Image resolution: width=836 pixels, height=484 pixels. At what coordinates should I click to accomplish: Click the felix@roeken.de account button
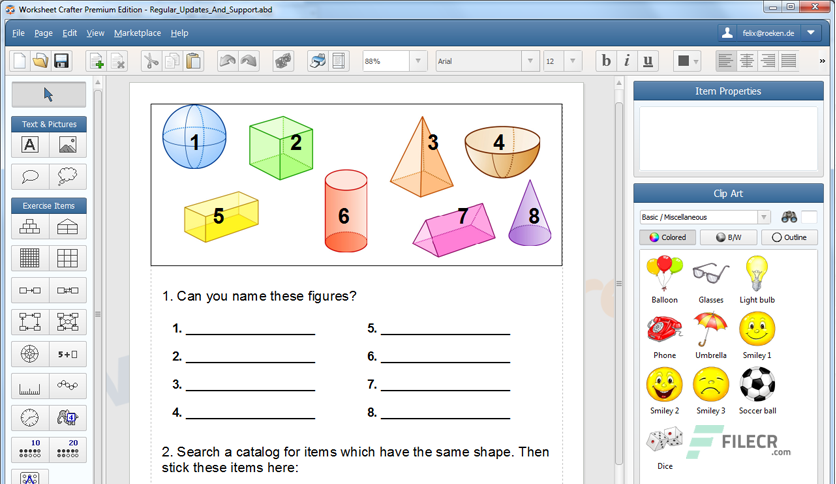tap(759, 33)
